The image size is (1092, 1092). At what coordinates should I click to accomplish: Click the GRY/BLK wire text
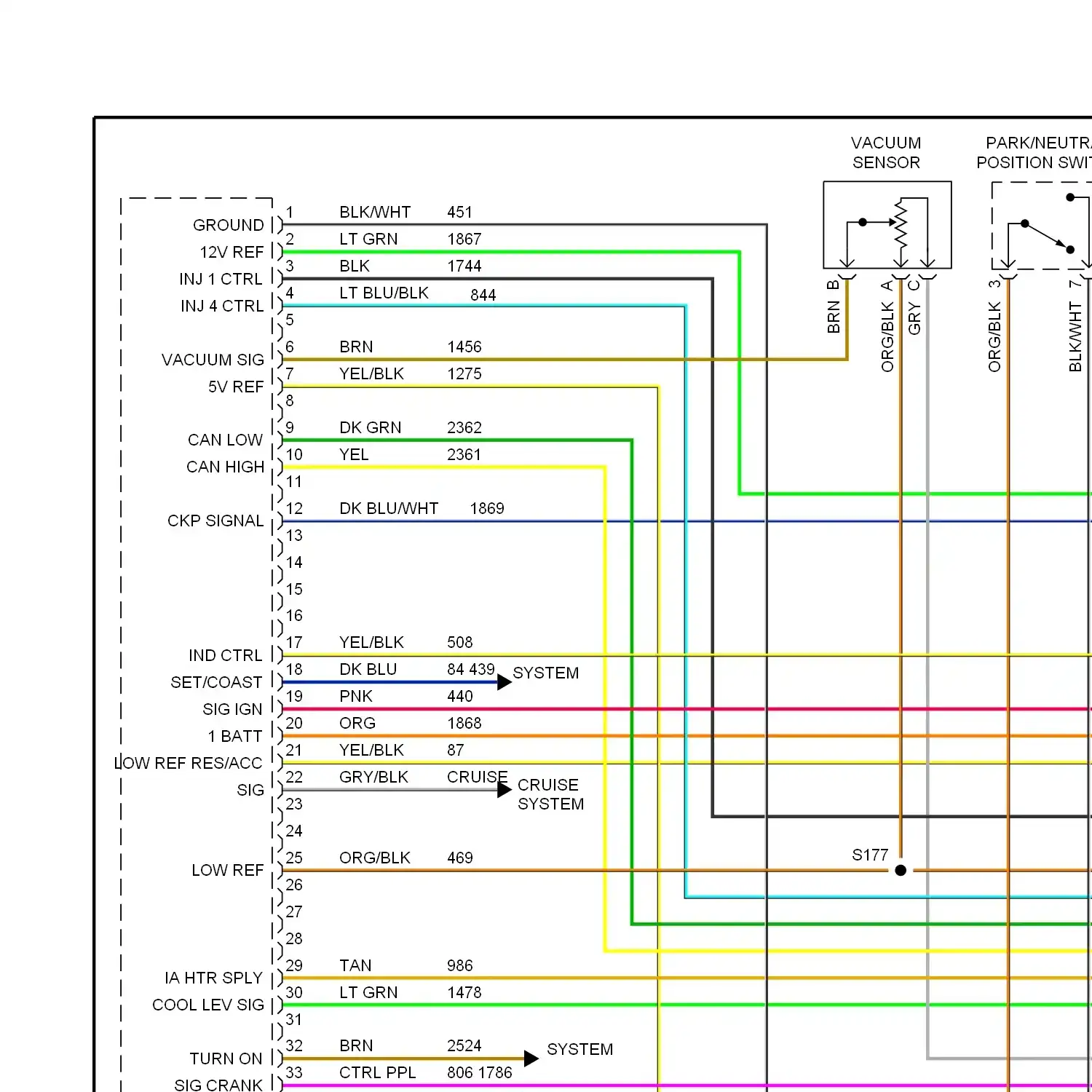tap(373, 777)
